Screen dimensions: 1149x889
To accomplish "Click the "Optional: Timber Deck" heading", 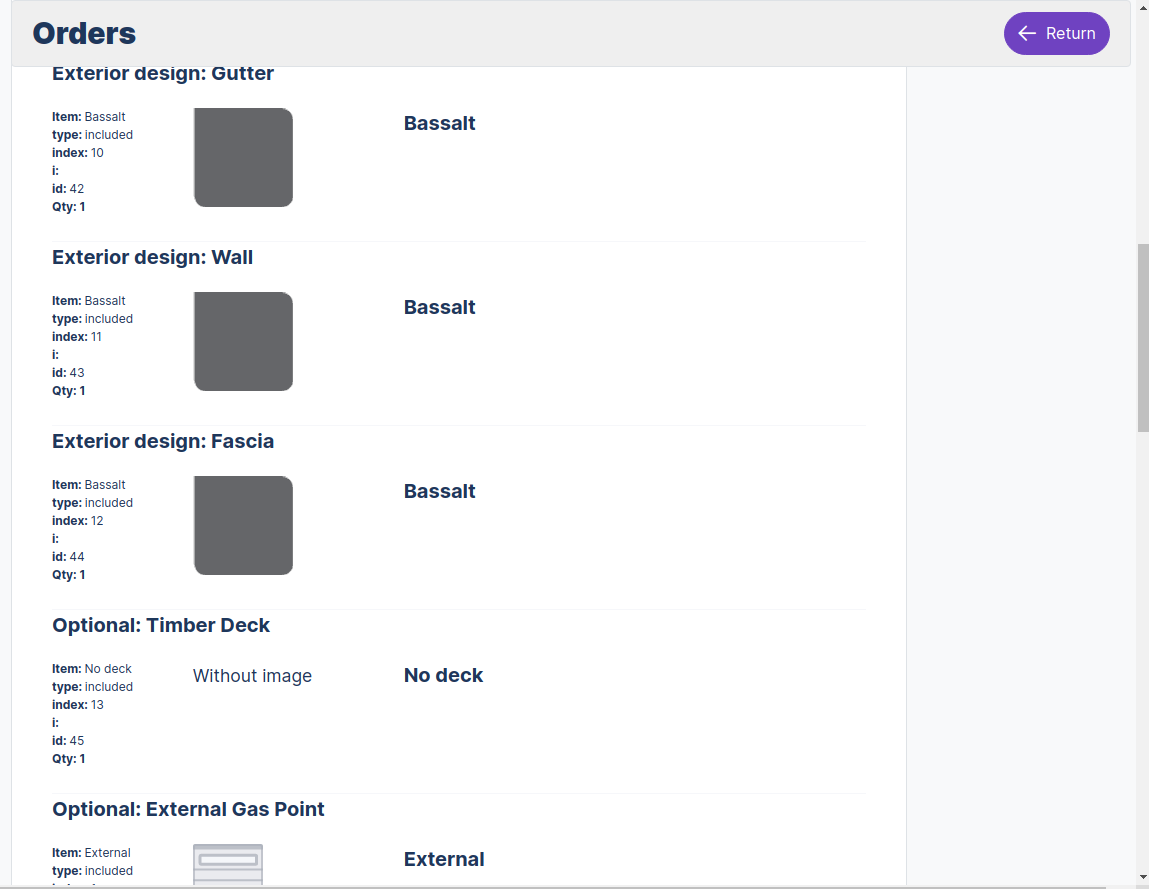I will 161,625.
